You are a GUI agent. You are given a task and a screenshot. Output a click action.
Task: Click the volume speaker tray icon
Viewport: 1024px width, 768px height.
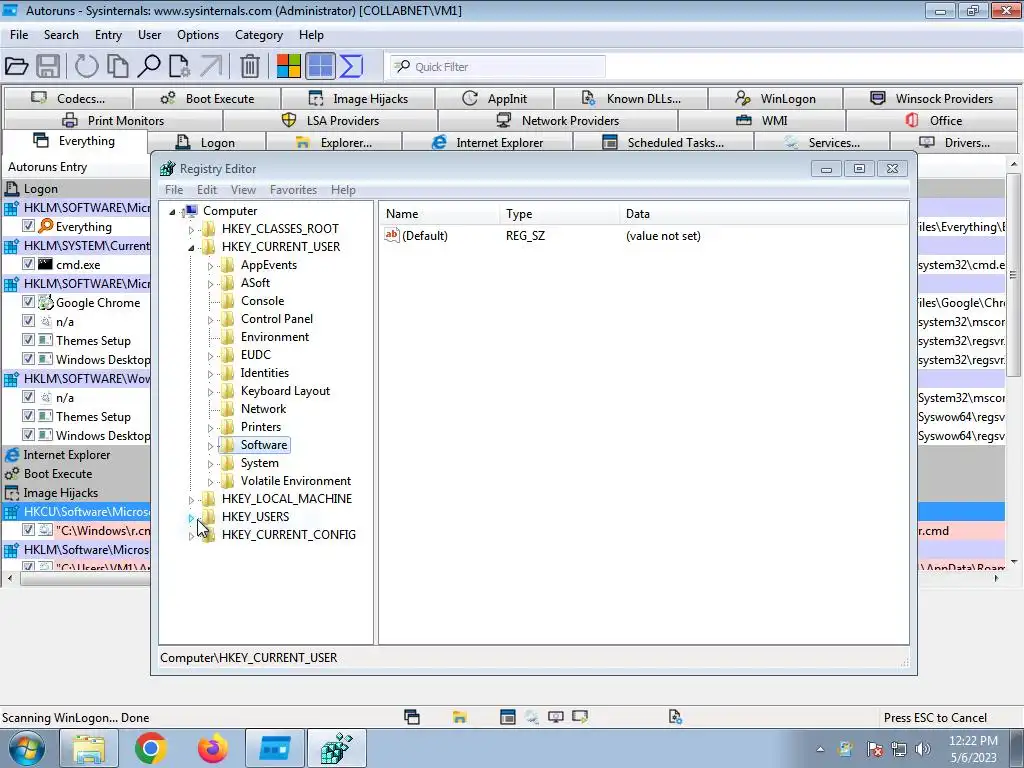[923, 749]
